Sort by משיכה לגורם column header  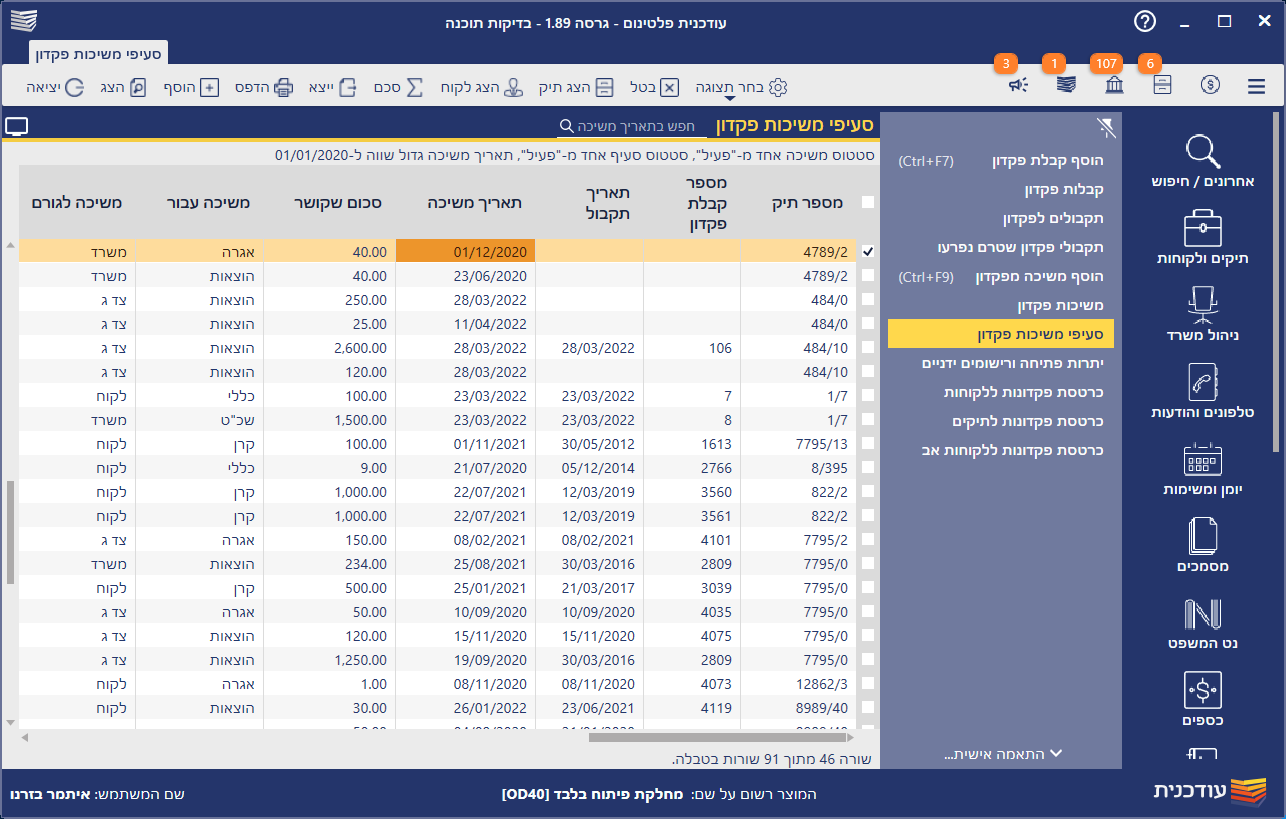(77, 202)
